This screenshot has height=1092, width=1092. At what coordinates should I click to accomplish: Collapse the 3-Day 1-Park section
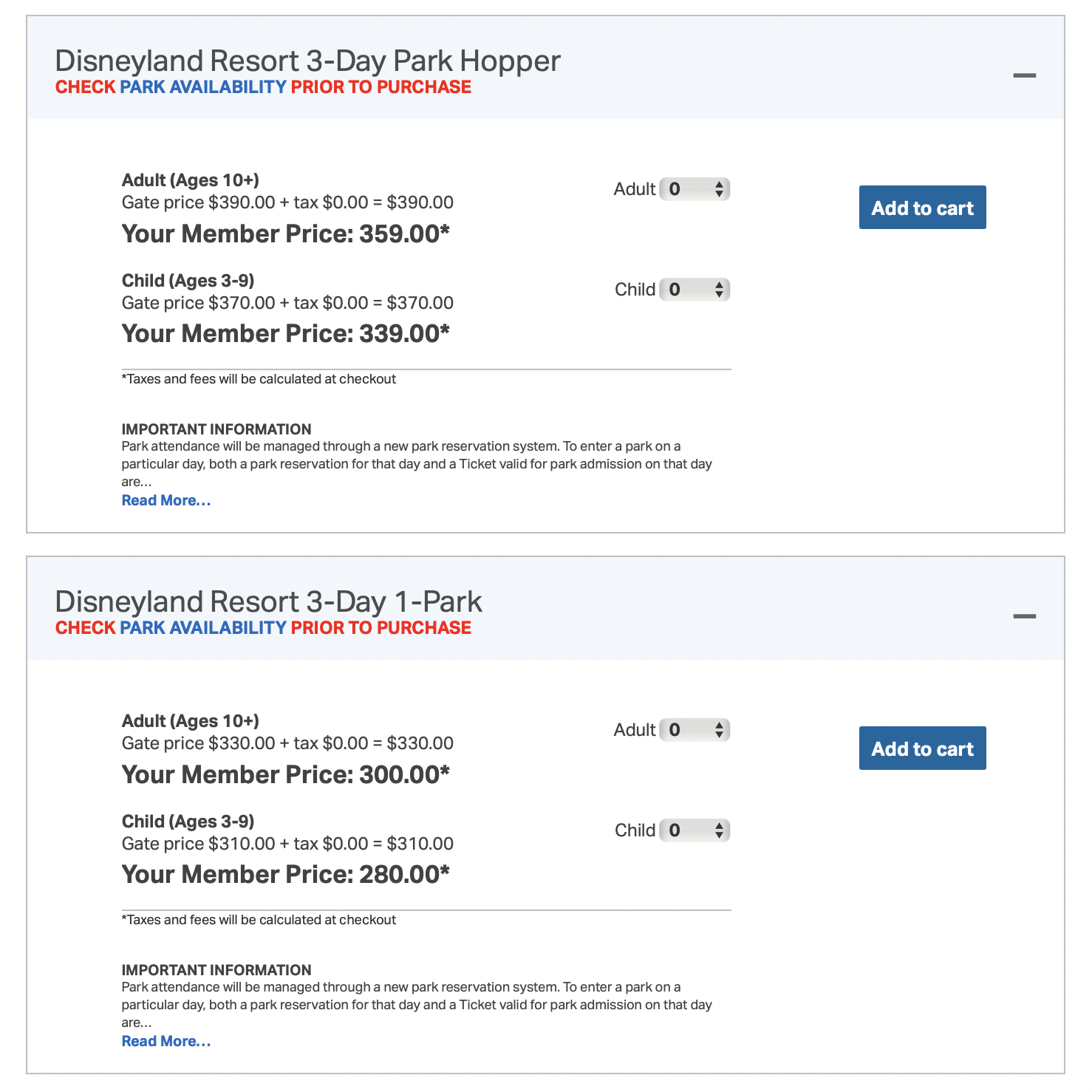1024,616
